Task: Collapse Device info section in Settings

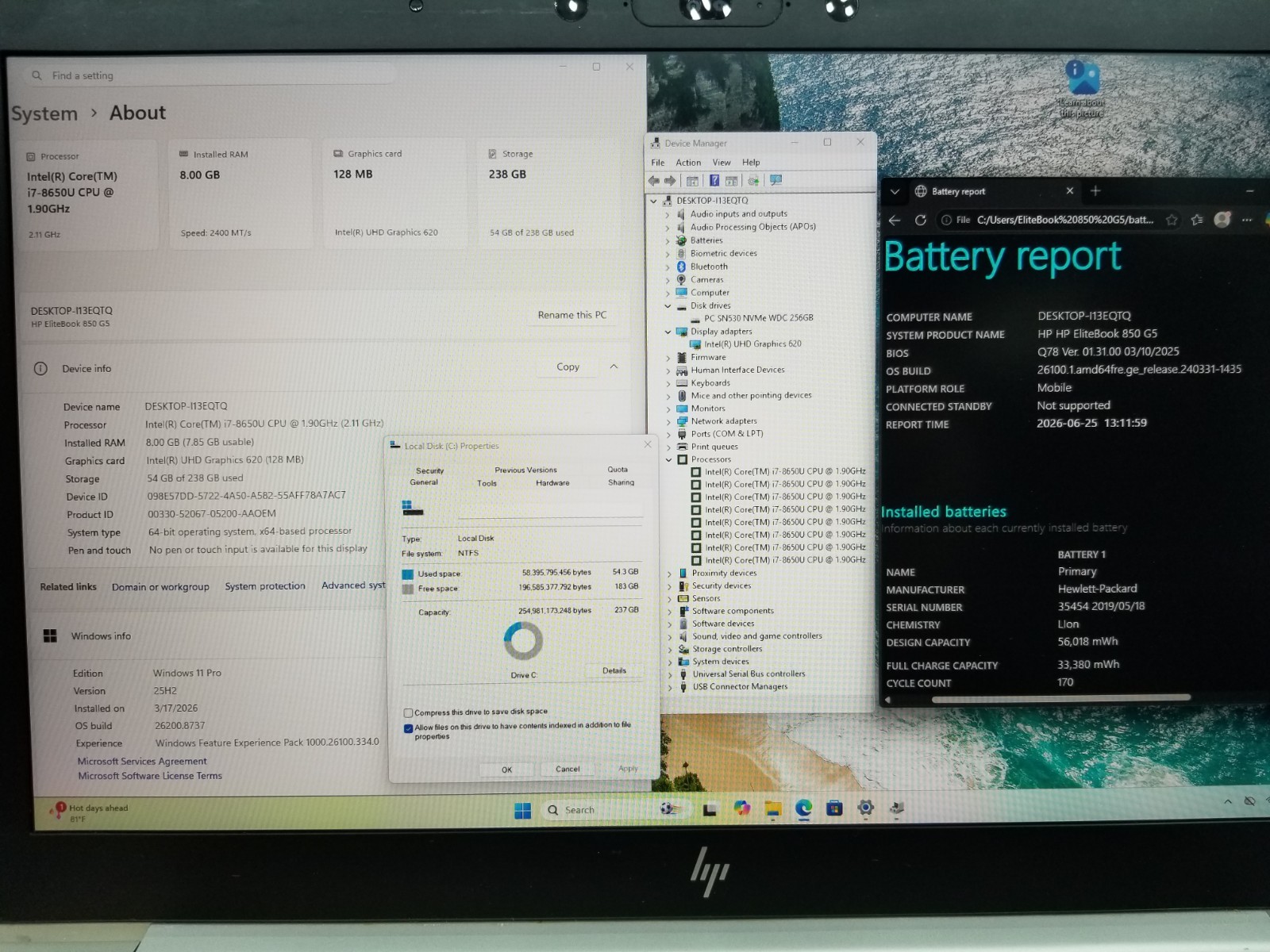Action: 614,367
